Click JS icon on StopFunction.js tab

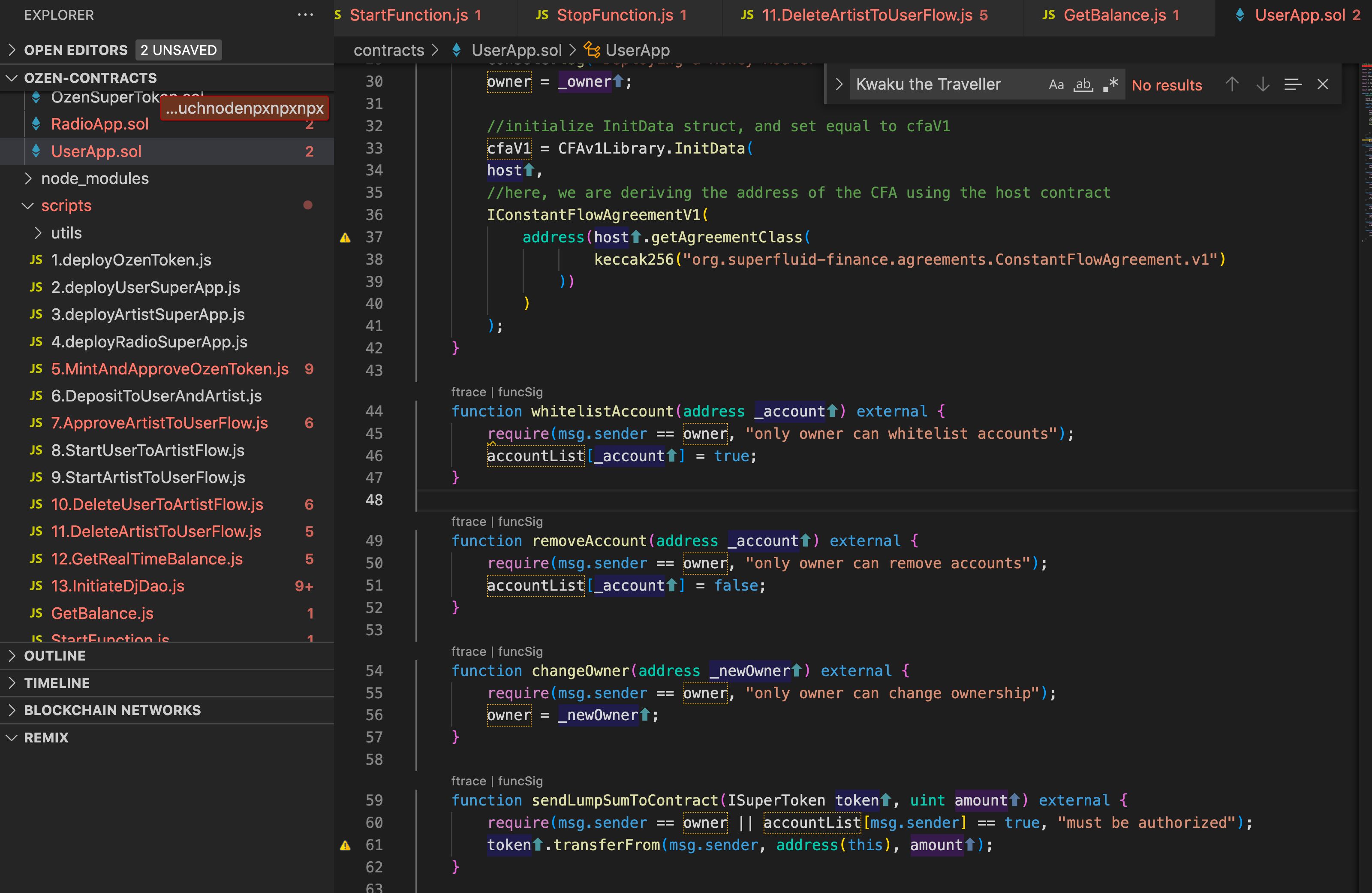(542, 15)
